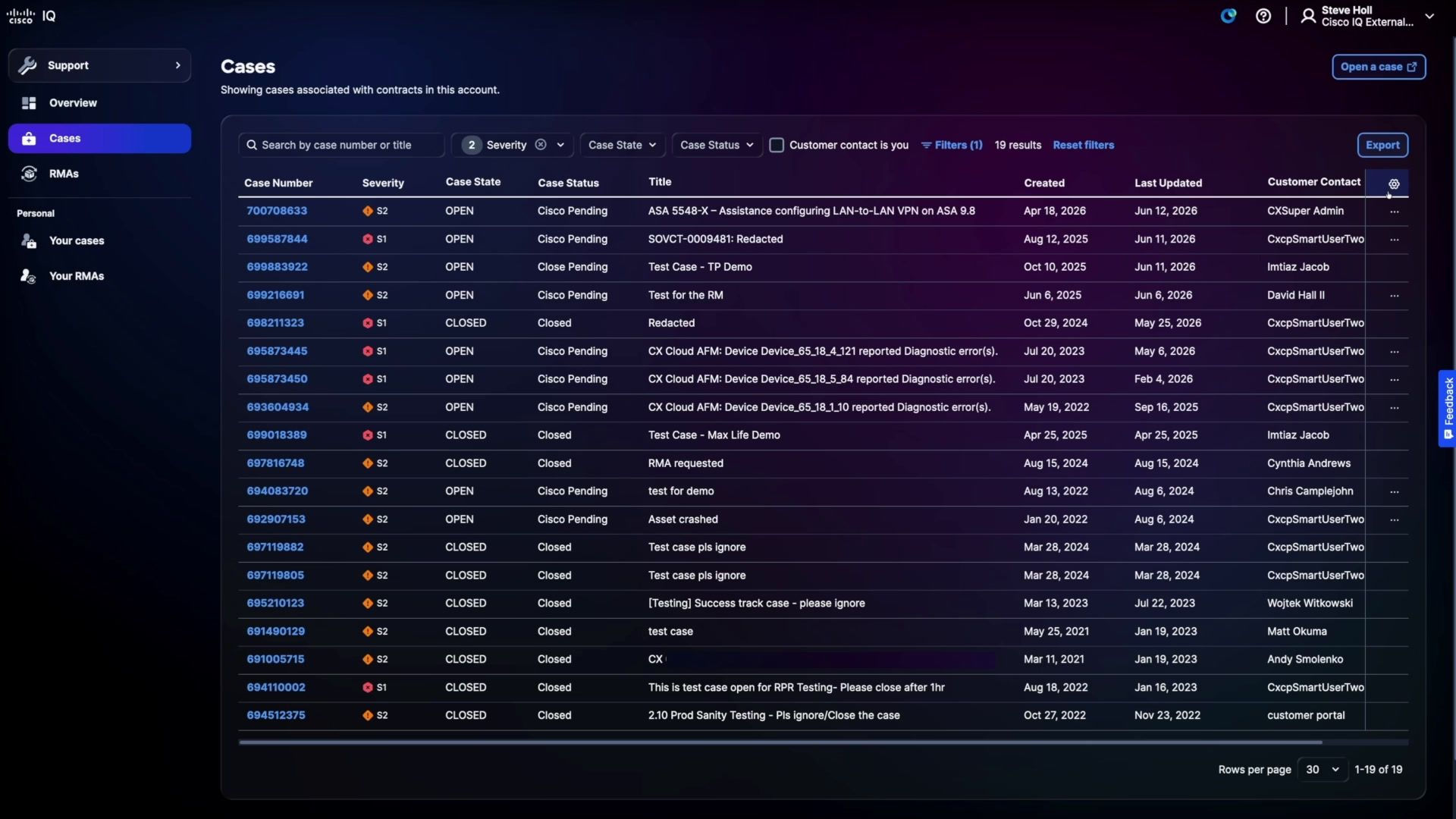Open table column settings gear
The width and height of the screenshot is (1456, 819).
click(x=1394, y=184)
